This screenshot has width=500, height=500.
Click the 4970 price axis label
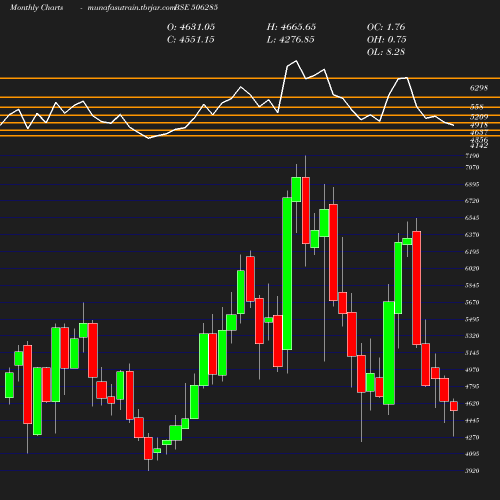472,370
